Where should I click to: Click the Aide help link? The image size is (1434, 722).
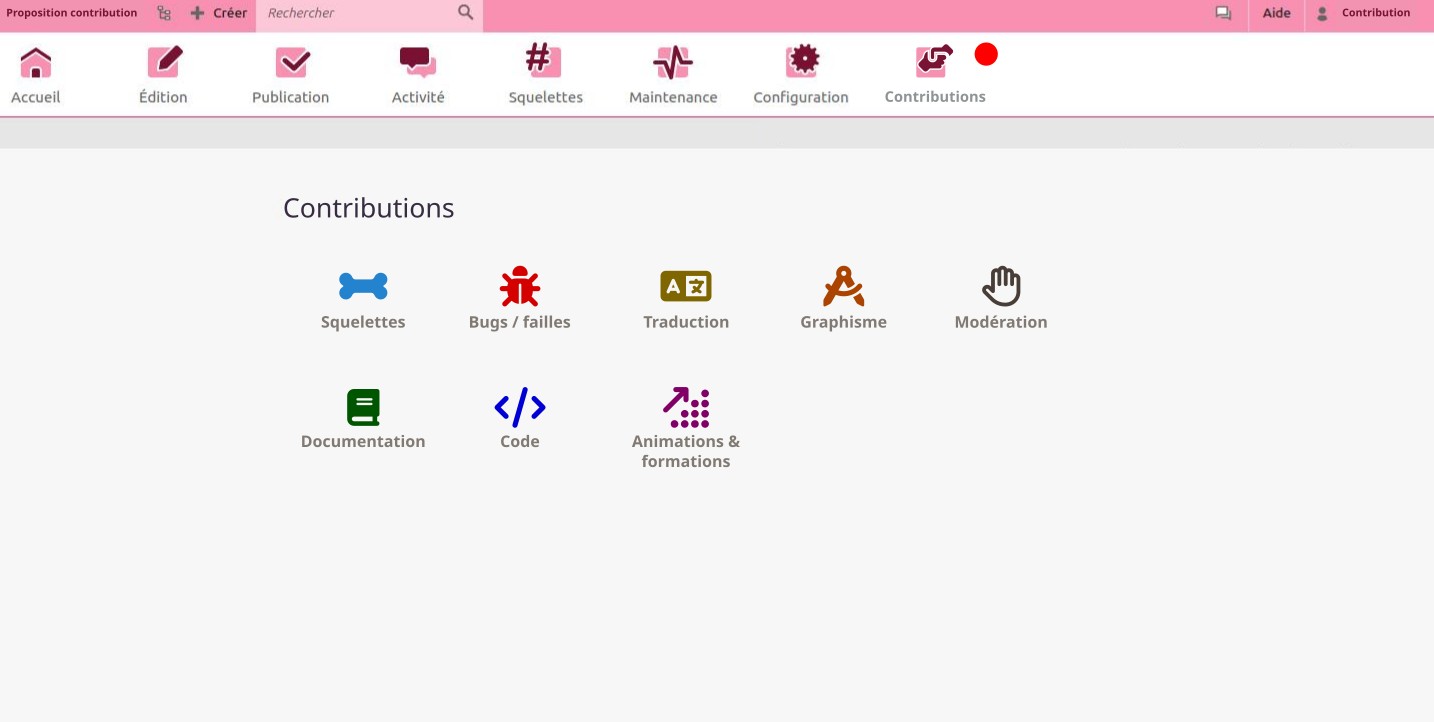(1276, 13)
